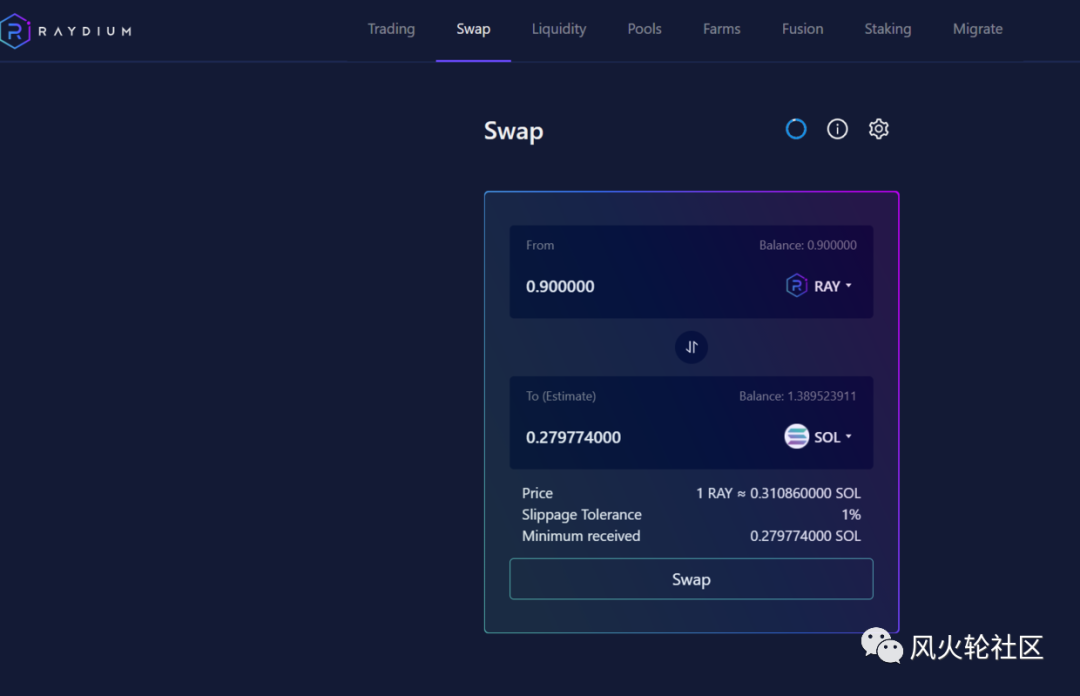Click the RAY token logo icon

(796, 285)
